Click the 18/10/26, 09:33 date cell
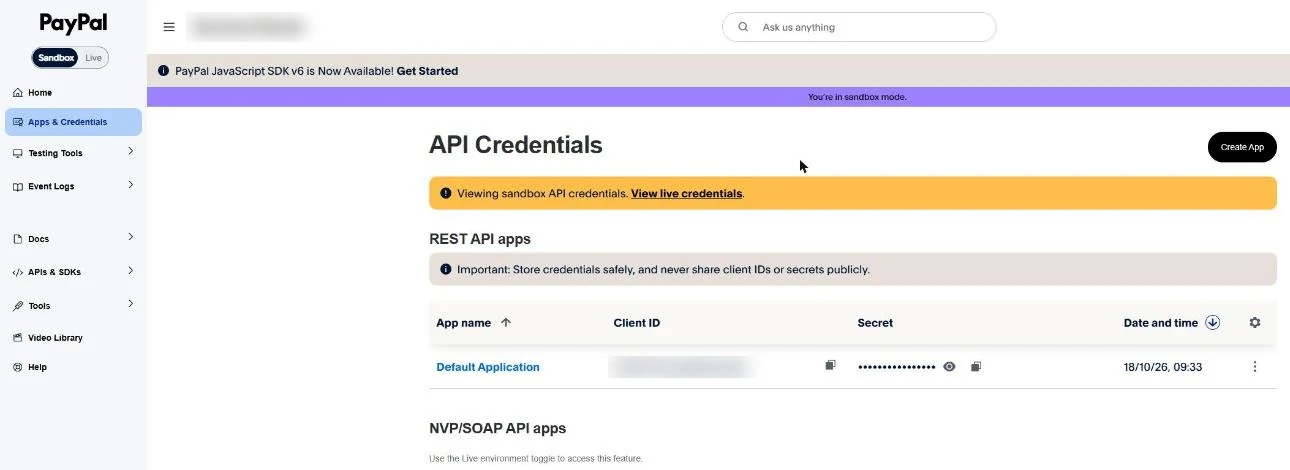1290x470 pixels. click(1163, 367)
